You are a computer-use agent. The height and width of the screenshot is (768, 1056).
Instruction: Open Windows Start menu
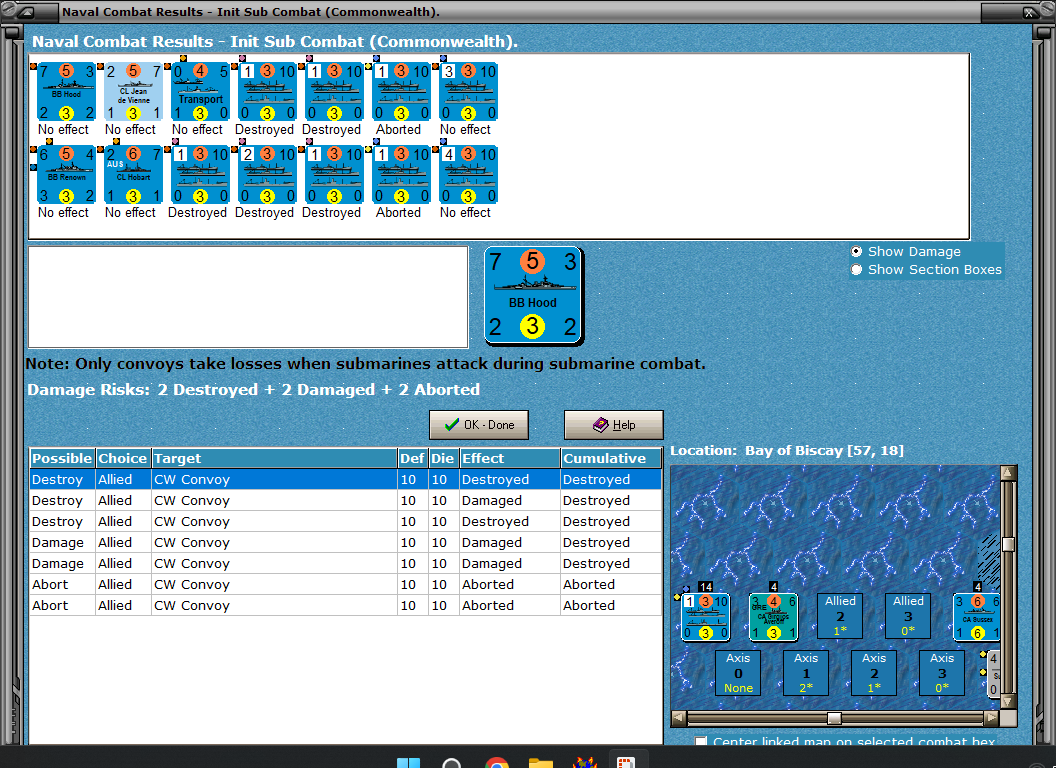pyautogui.click(x=408, y=762)
